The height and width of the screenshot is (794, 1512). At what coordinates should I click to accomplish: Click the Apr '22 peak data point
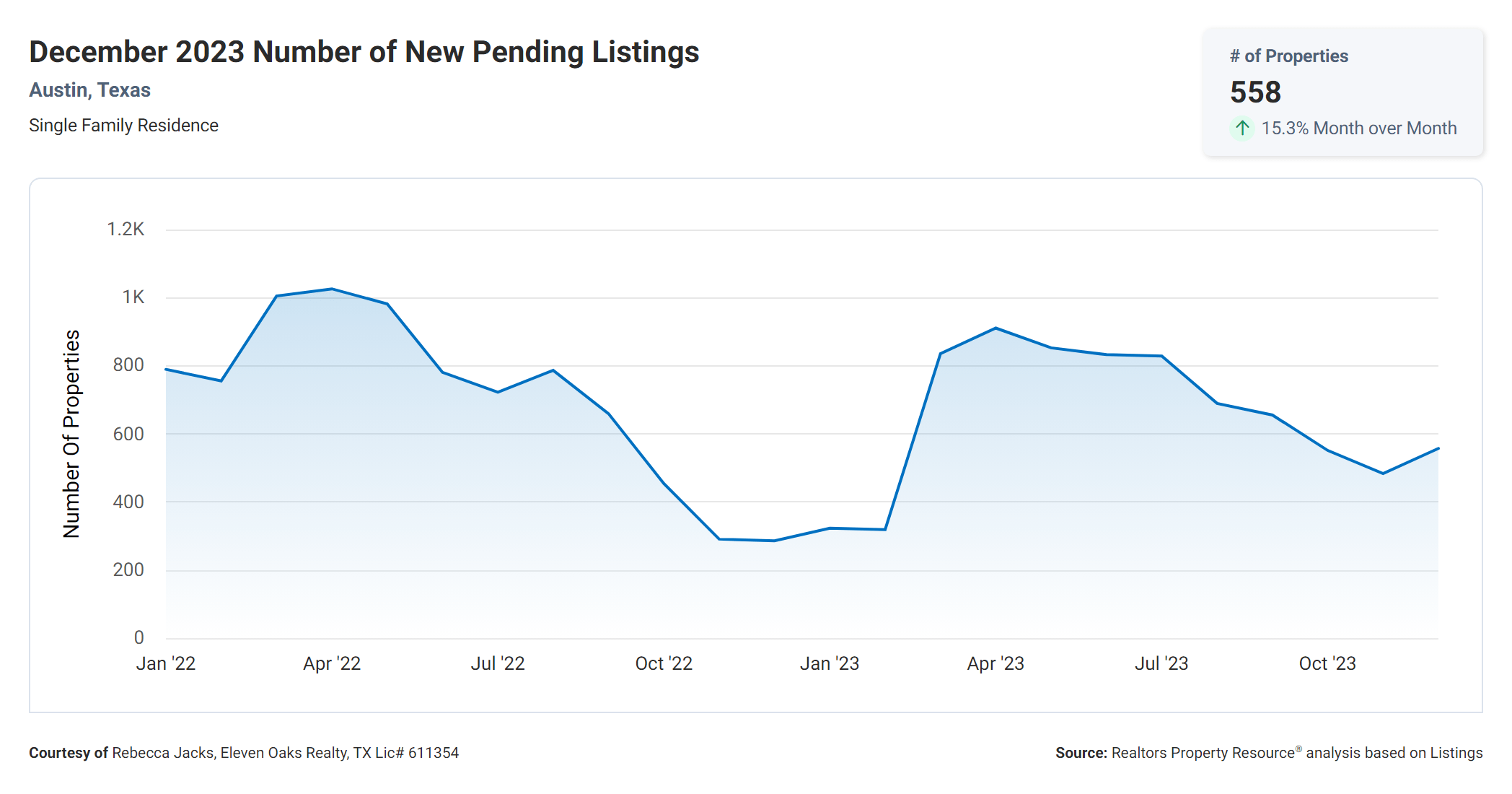pos(332,289)
